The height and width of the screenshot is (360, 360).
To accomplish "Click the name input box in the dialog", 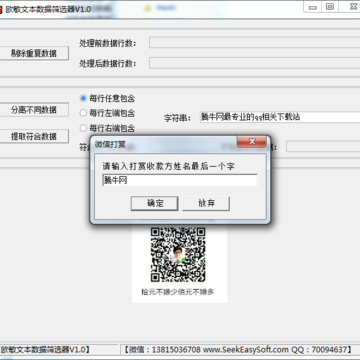I will pyautogui.click(x=180, y=180).
